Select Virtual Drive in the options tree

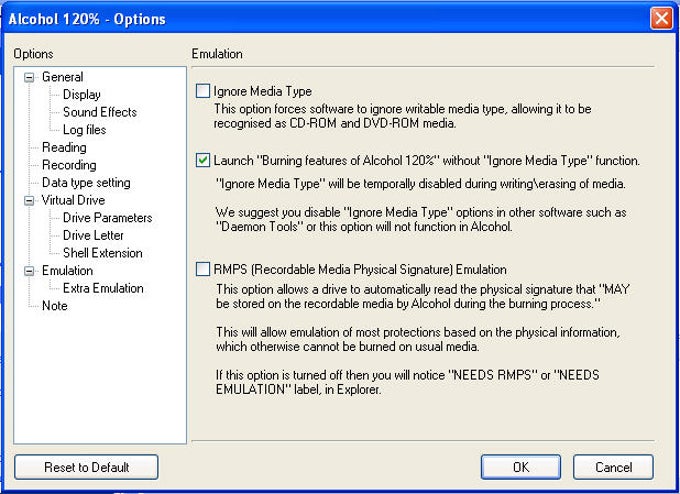[73, 200]
